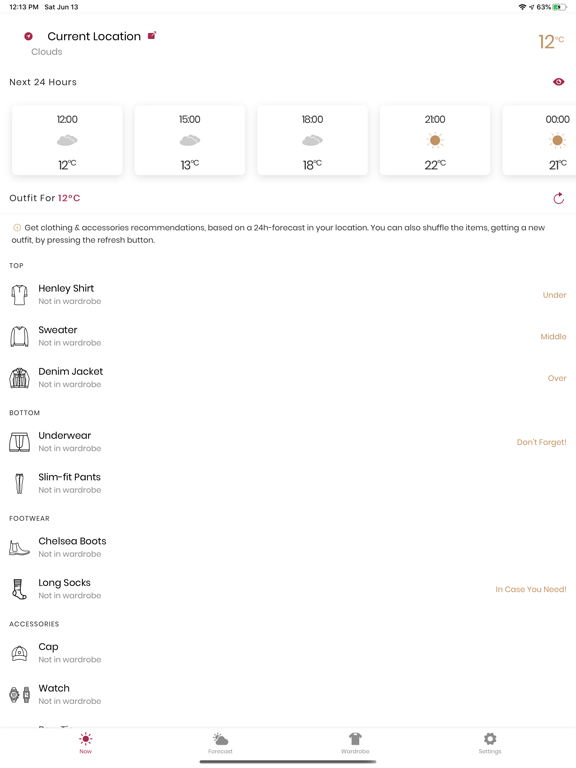Open the Forecast tab

click(x=220, y=743)
